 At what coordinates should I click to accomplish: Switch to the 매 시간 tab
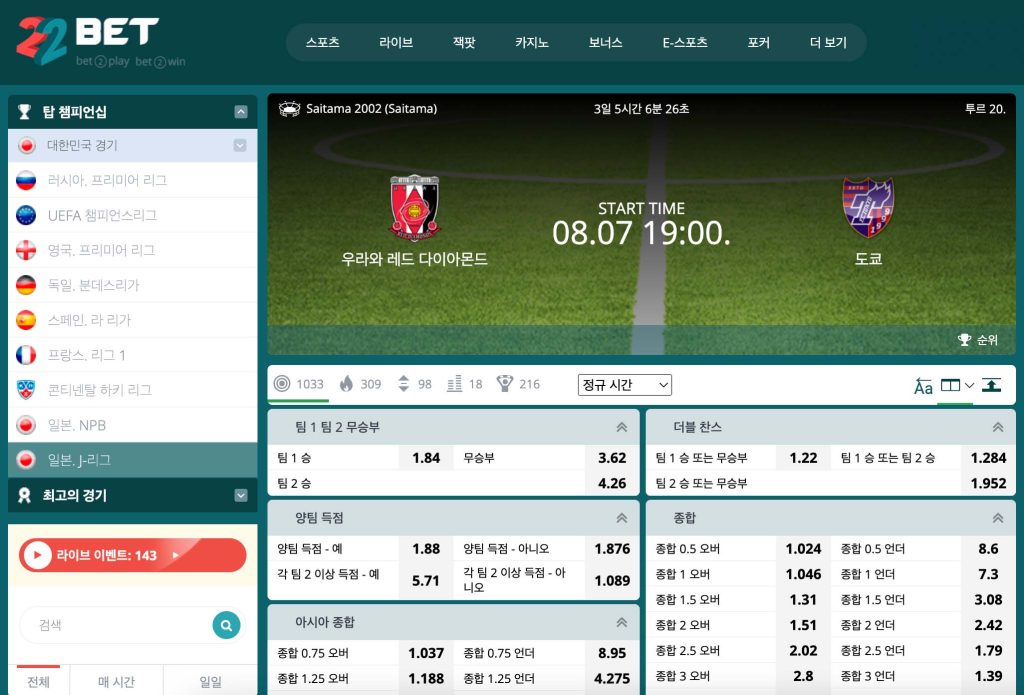click(x=116, y=681)
